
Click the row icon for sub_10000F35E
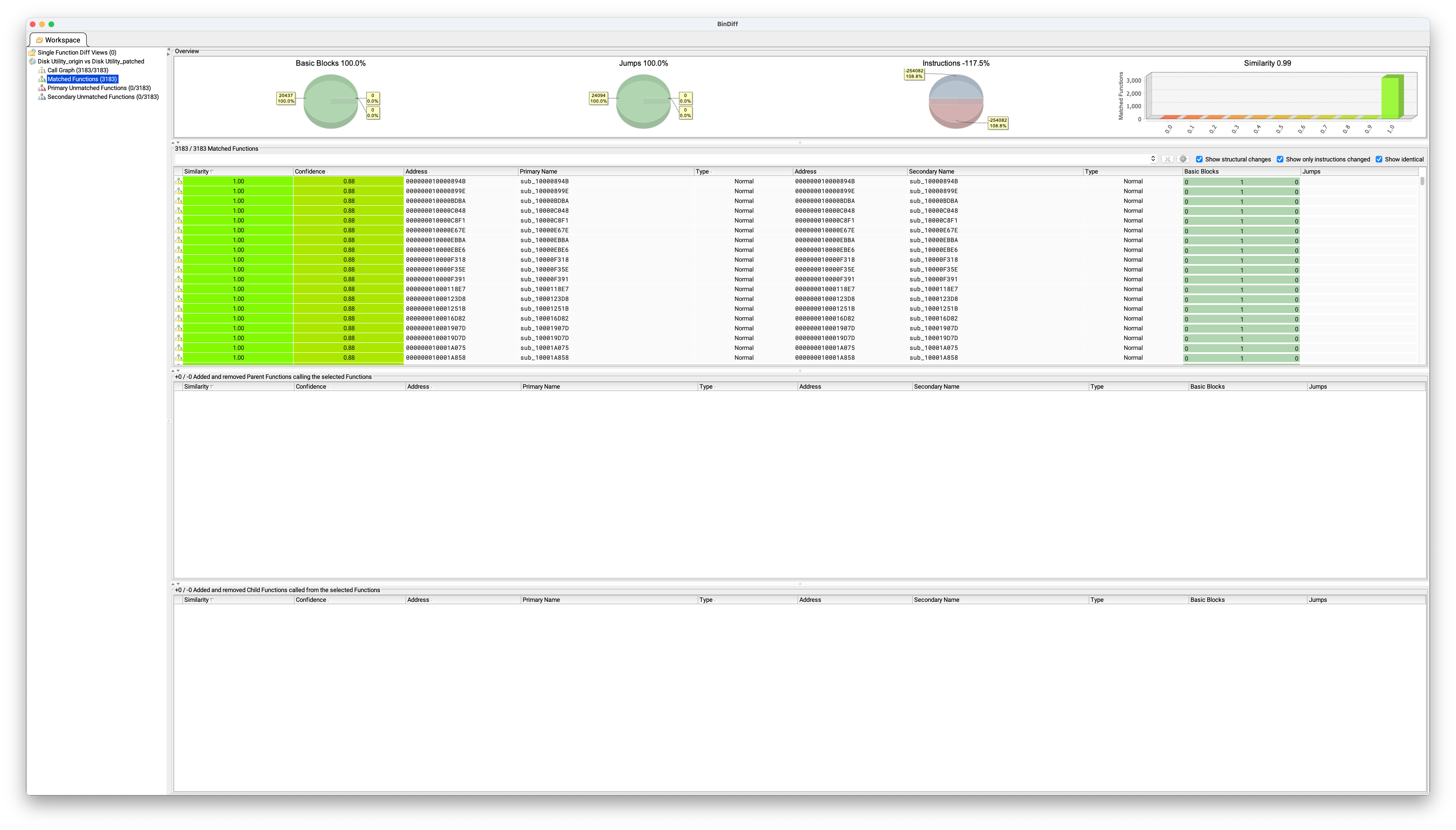pos(179,270)
